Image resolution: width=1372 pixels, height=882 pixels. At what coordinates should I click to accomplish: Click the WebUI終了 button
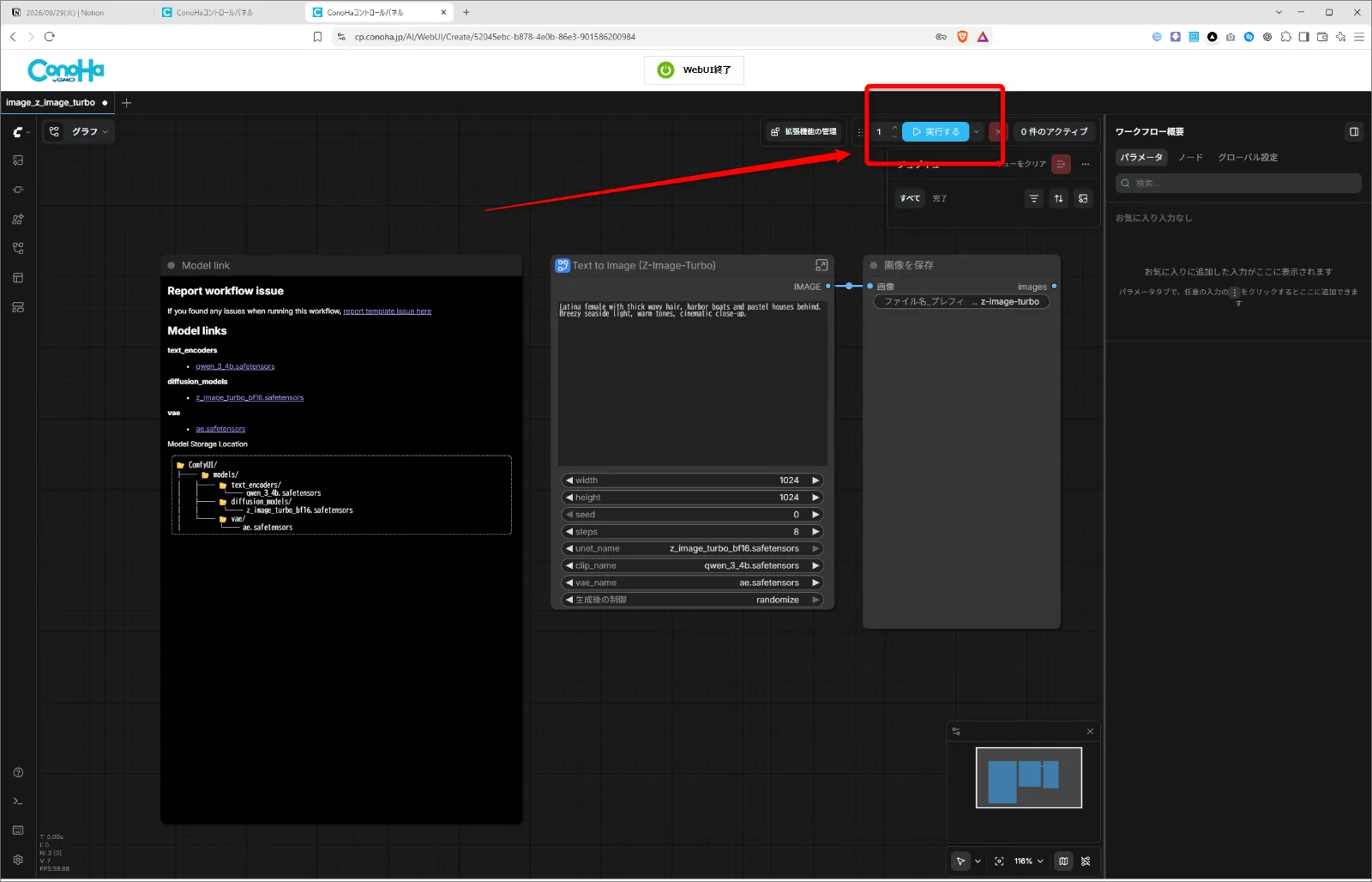tap(694, 70)
